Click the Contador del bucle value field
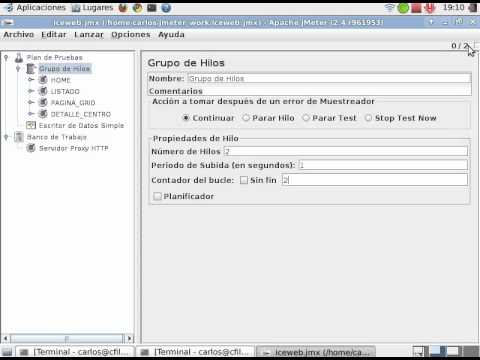The image size is (480, 360). [x=375, y=180]
